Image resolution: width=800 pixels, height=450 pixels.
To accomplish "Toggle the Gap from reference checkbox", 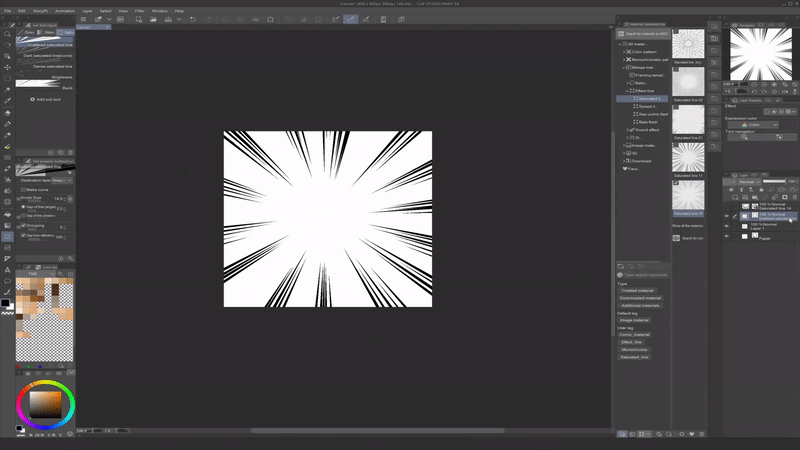I will tap(23, 235).
